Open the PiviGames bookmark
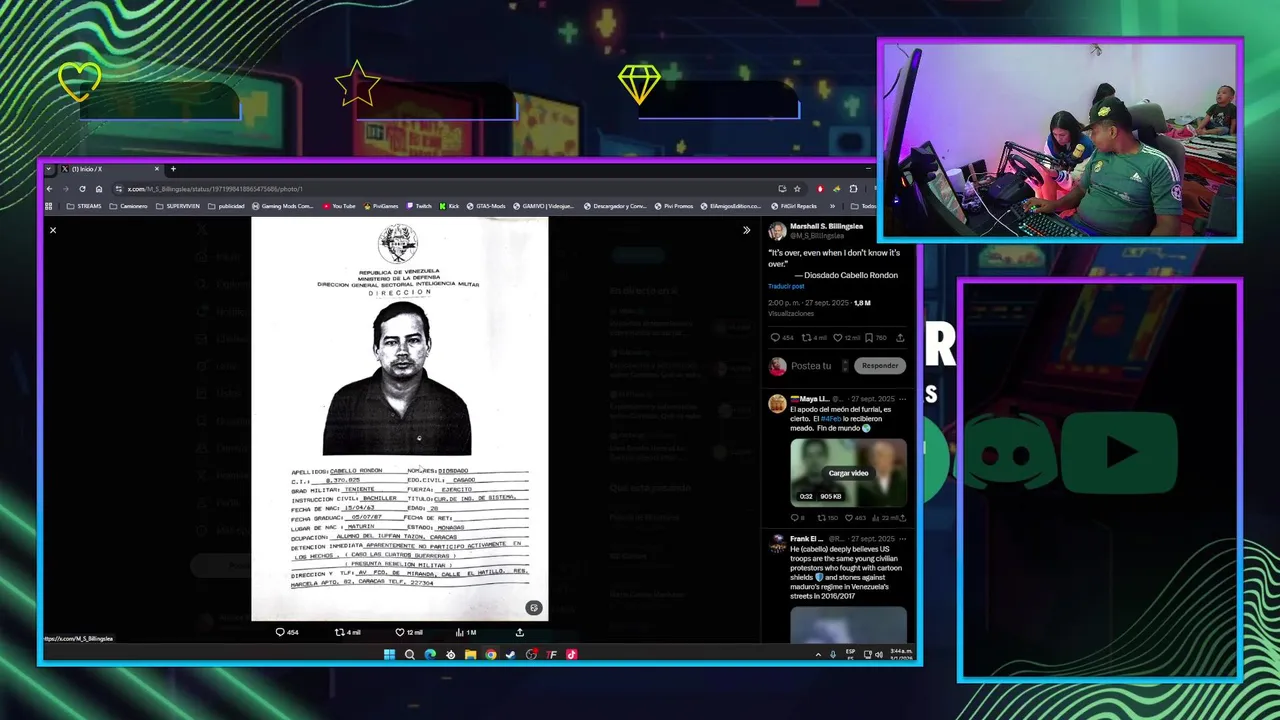The width and height of the screenshot is (1280, 720). pos(381,206)
